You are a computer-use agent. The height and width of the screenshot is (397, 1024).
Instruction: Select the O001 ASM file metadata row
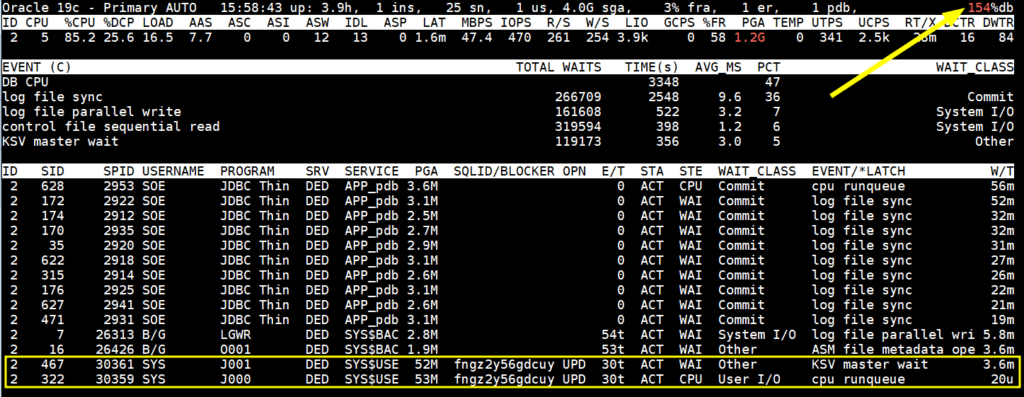click(508, 349)
